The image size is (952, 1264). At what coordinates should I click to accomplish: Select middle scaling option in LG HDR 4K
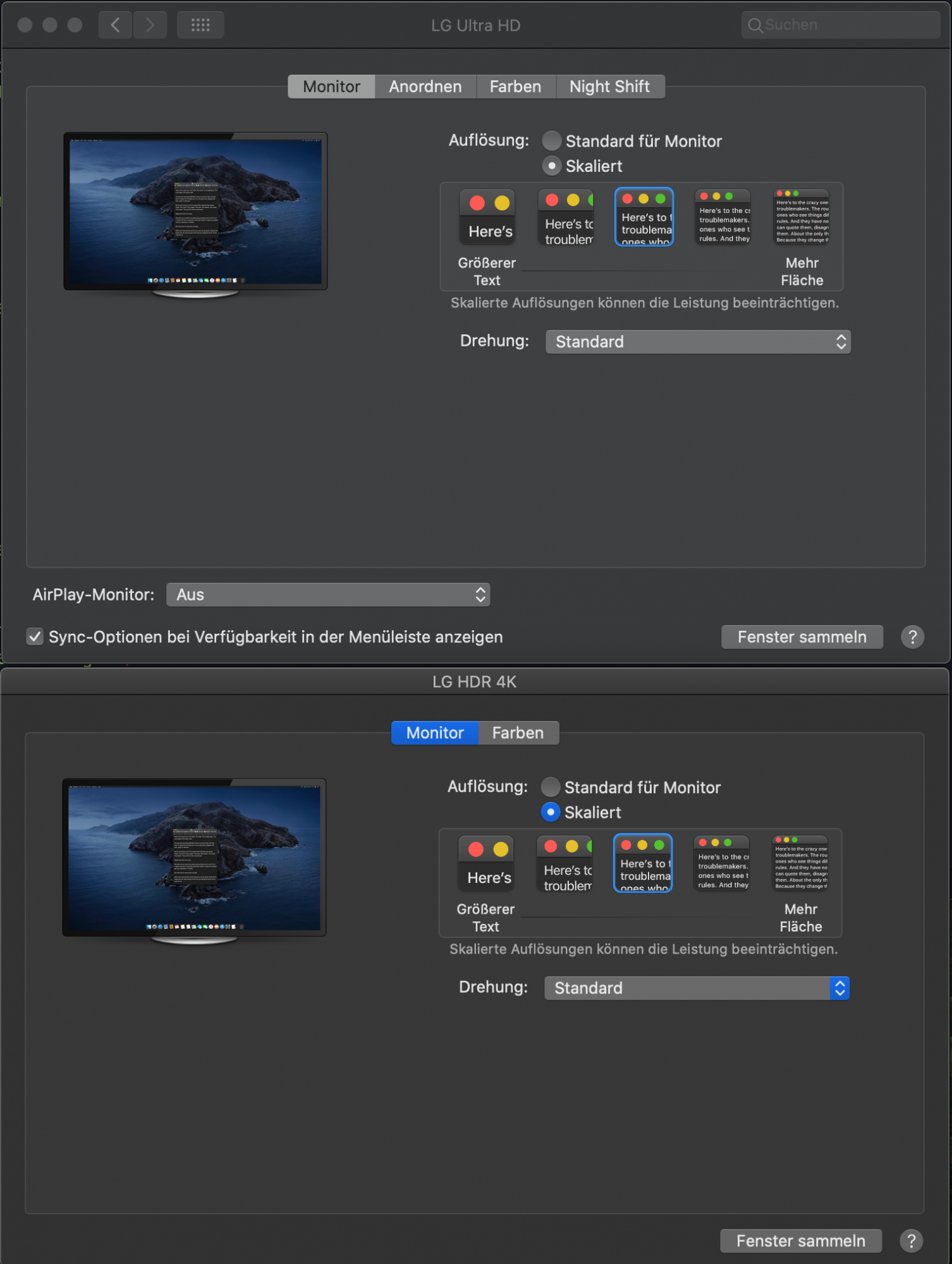pyautogui.click(x=643, y=863)
